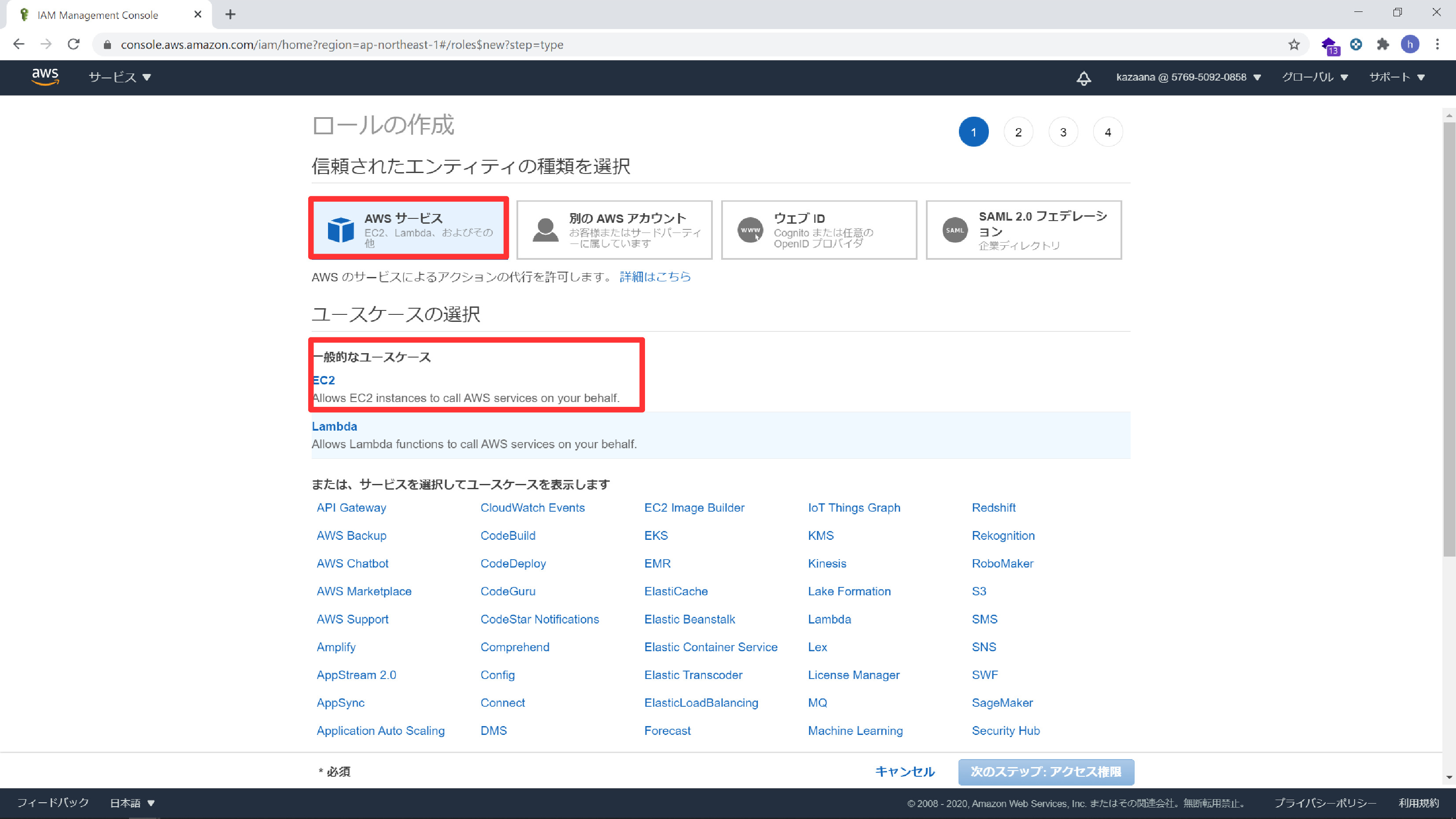Open the グローバル region dropdown
The width and height of the screenshot is (1456, 819).
[x=1315, y=77]
